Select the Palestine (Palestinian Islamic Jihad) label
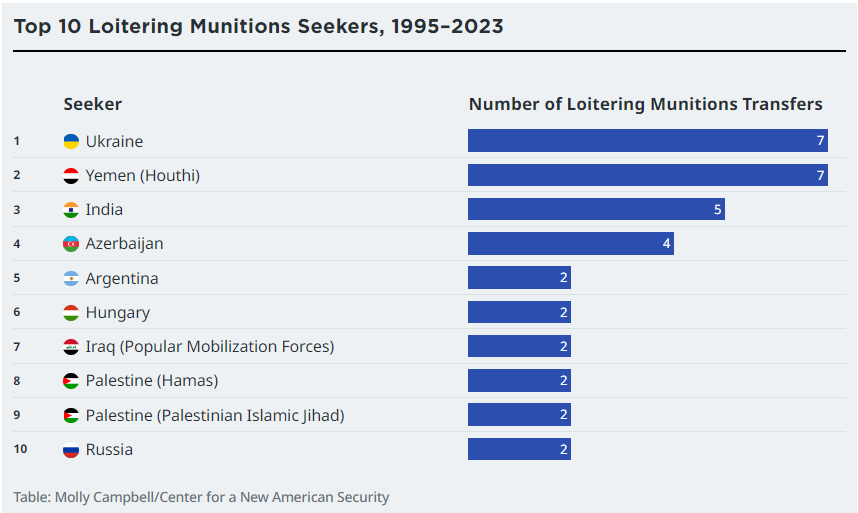This screenshot has width=858, height=513. pos(215,416)
